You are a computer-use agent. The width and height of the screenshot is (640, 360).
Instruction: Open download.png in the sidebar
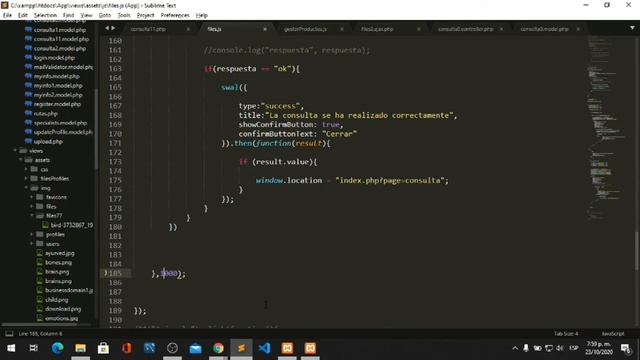pyautogui.click(x=63, y=309)
